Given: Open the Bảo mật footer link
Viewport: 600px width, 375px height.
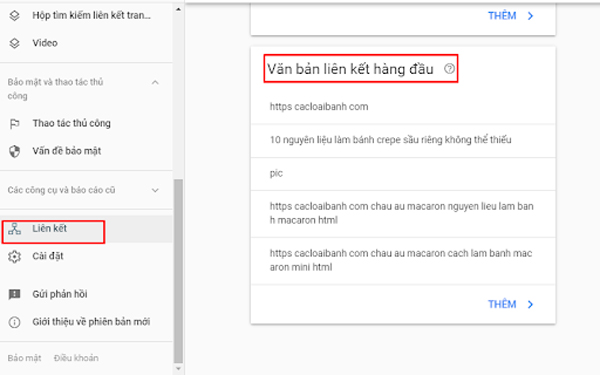Looking at the screenshot, I should 24,358.
